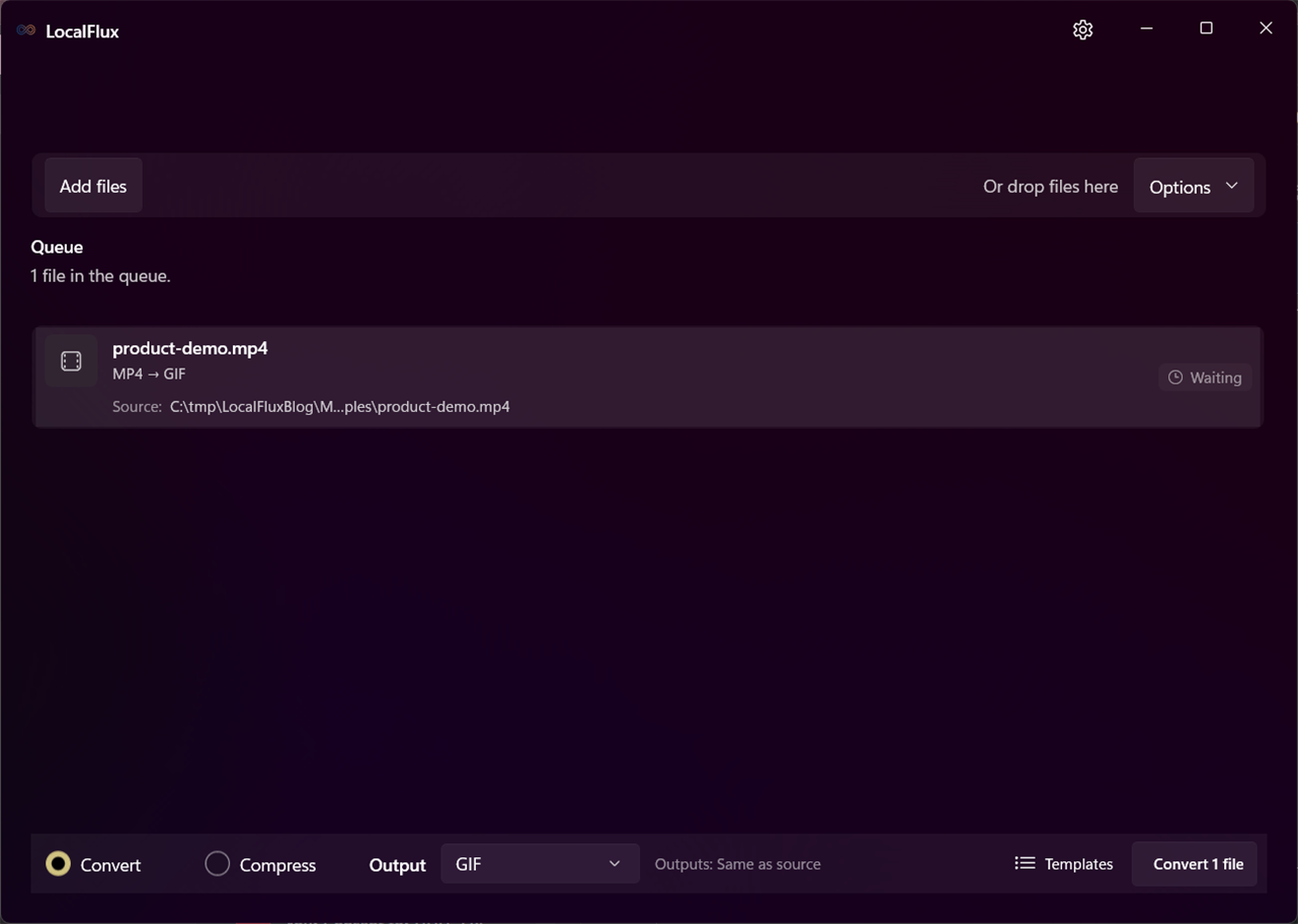Click the video film icon for product-demo.mp4
Viewport: 1298px width, 924px height.
tap(71, 361)
